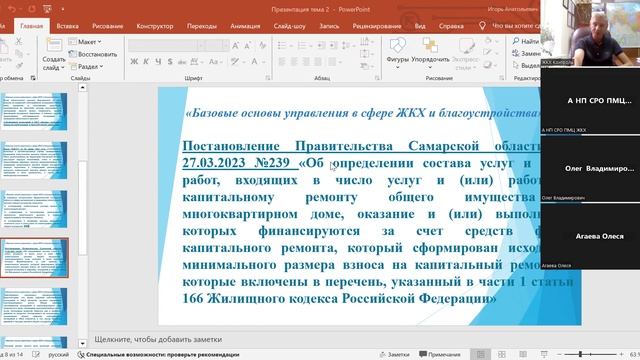
Task: Select the normal view icon in status bar
Action: coord(480,354)
